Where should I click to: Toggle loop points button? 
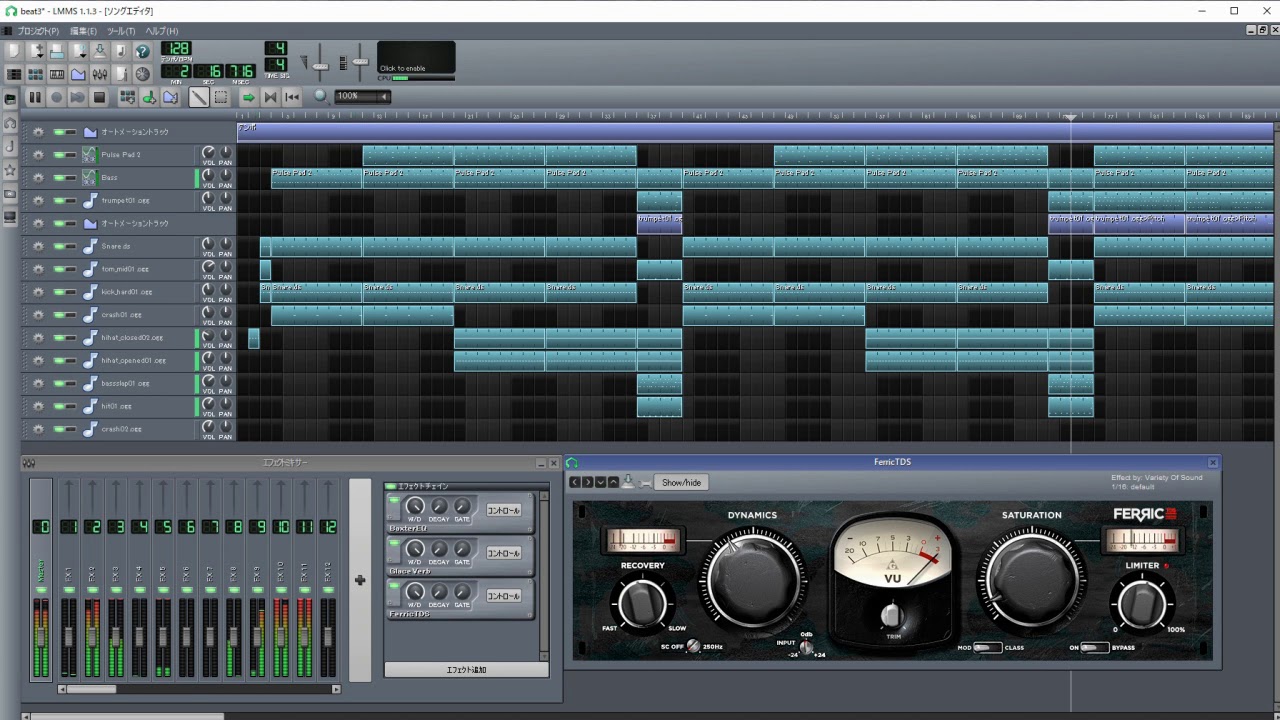270,97
